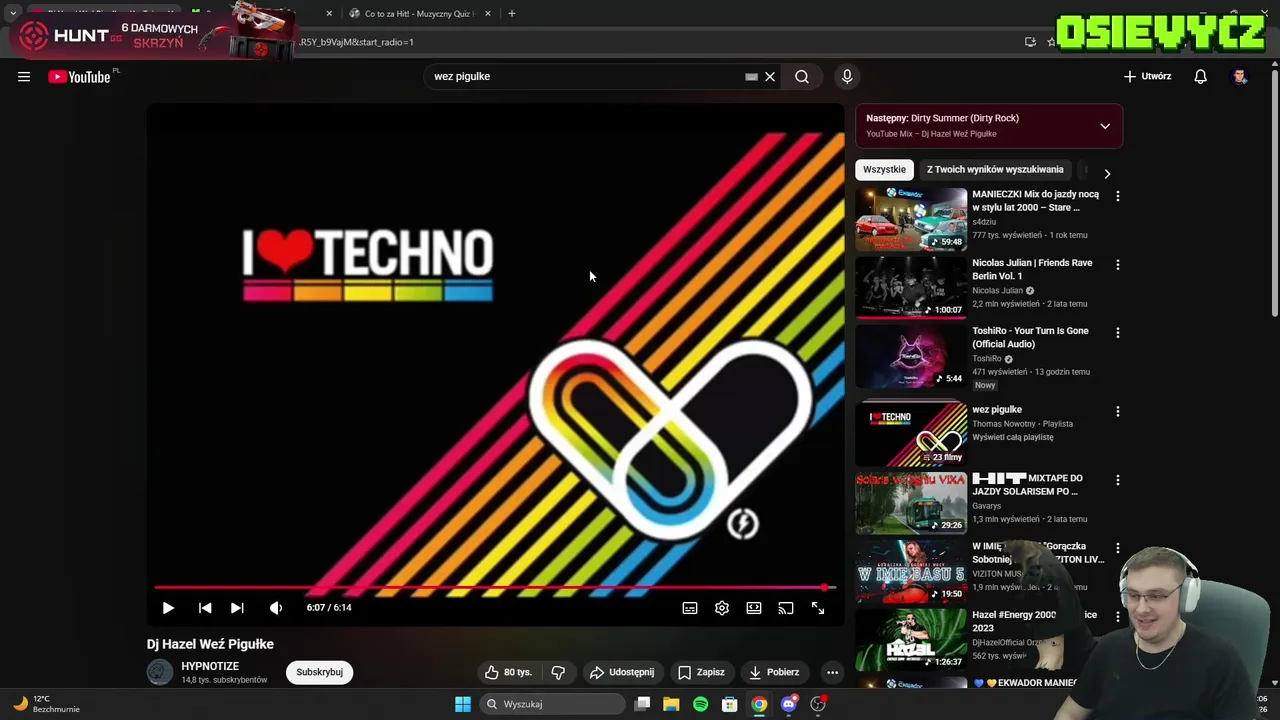Open the MANIECZKI Mix video thumbnail

coord(911,219)
